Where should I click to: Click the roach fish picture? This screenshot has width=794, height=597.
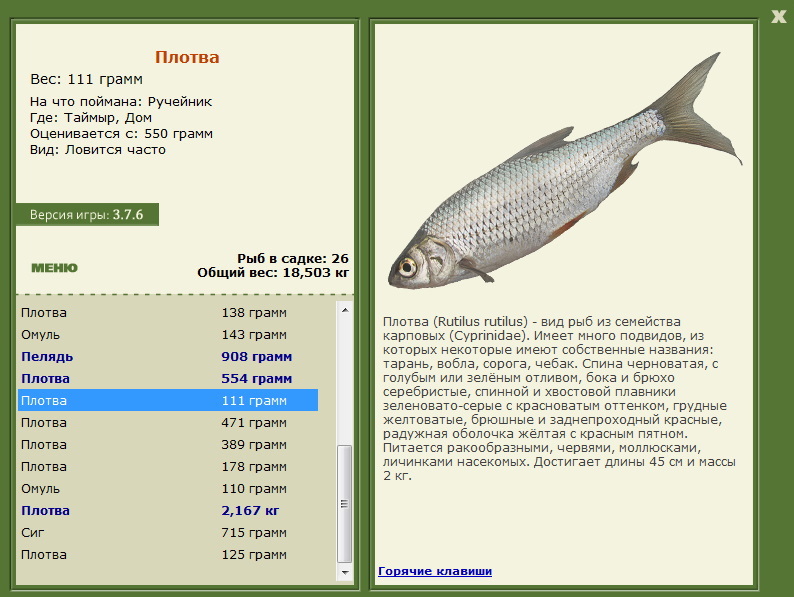[x=565, y=172]
